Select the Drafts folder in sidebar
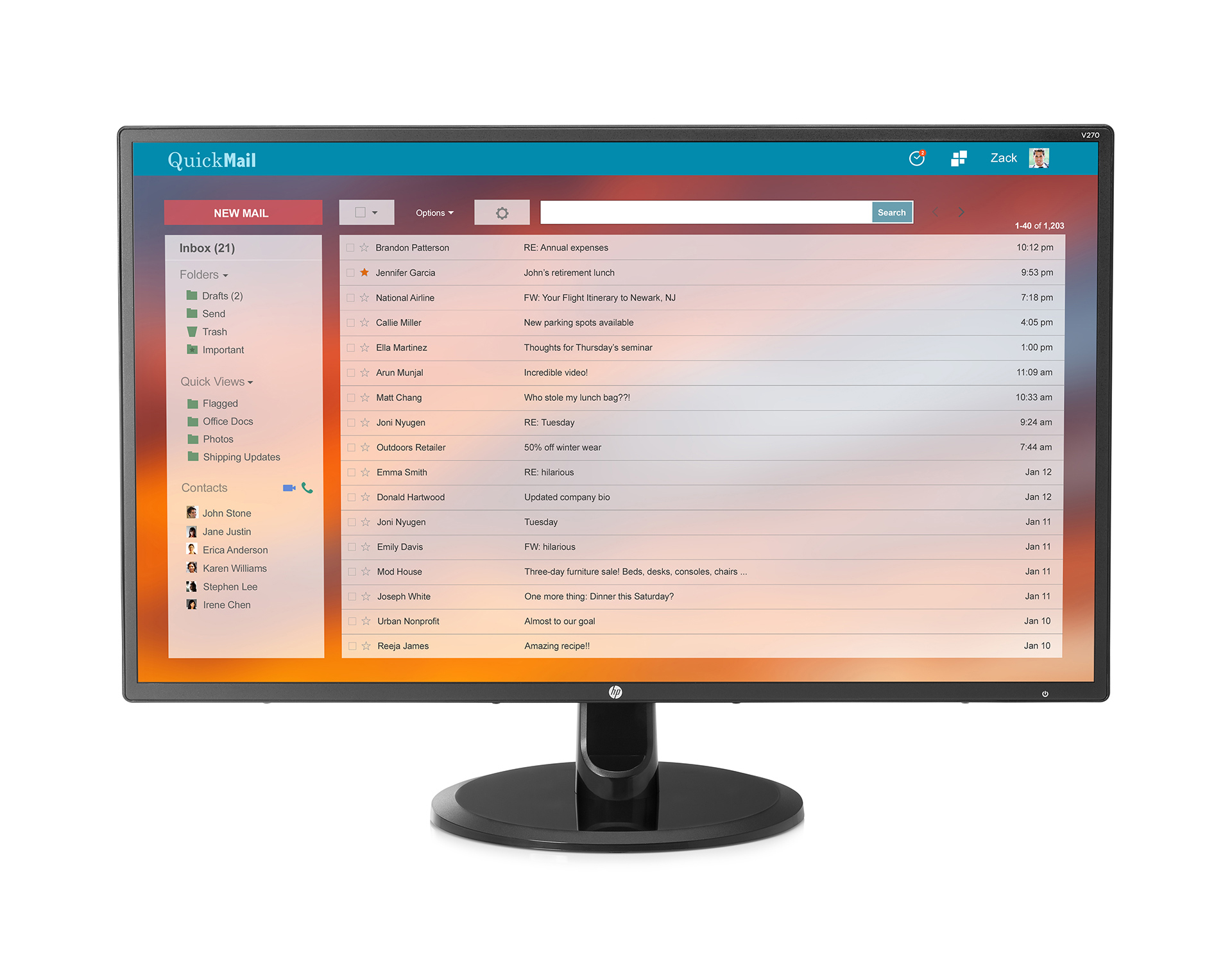 [x=223, y=295]
